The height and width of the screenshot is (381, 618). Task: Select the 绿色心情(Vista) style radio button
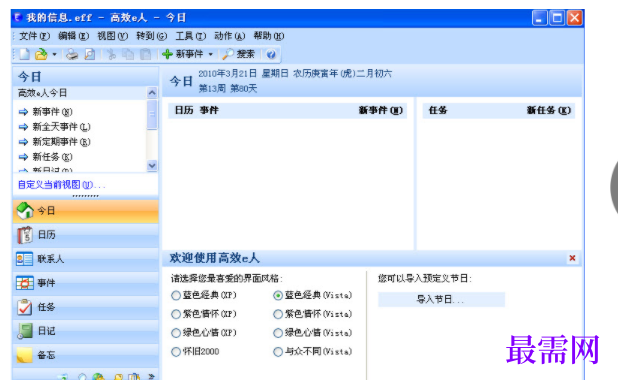[278, 333]
